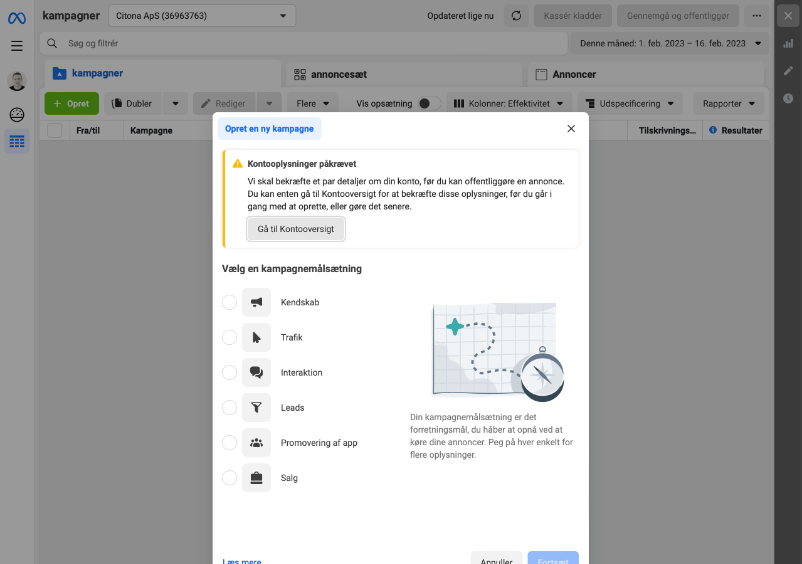Click the refresh icon beside Opdateret lige nu

[x=516, y=16]
